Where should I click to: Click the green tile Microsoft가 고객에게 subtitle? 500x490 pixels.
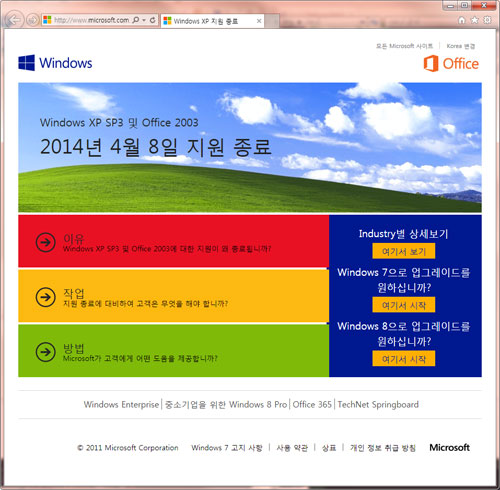click(x=140, y=358)
